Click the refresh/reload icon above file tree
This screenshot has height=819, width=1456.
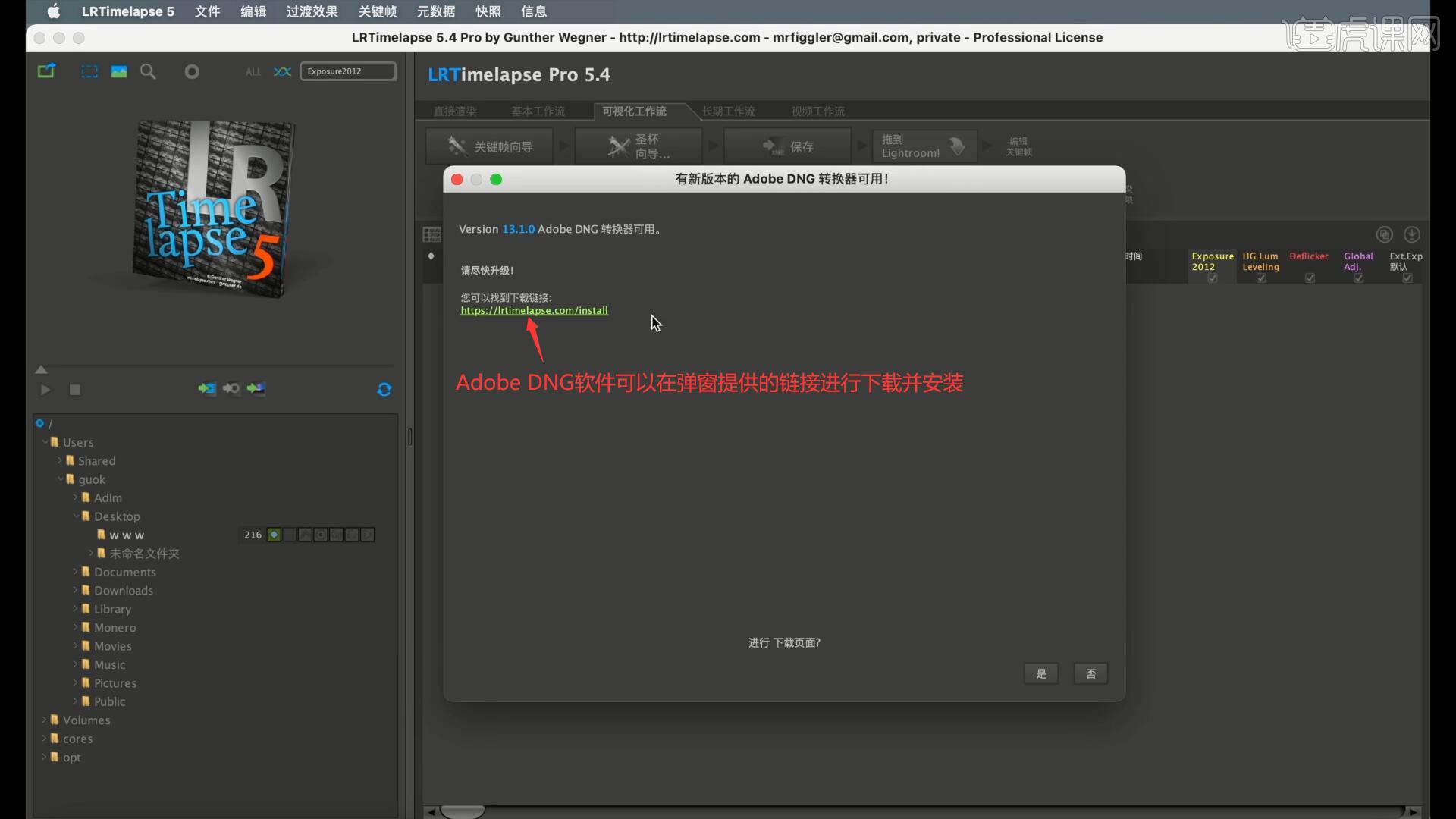coord(383,389)
